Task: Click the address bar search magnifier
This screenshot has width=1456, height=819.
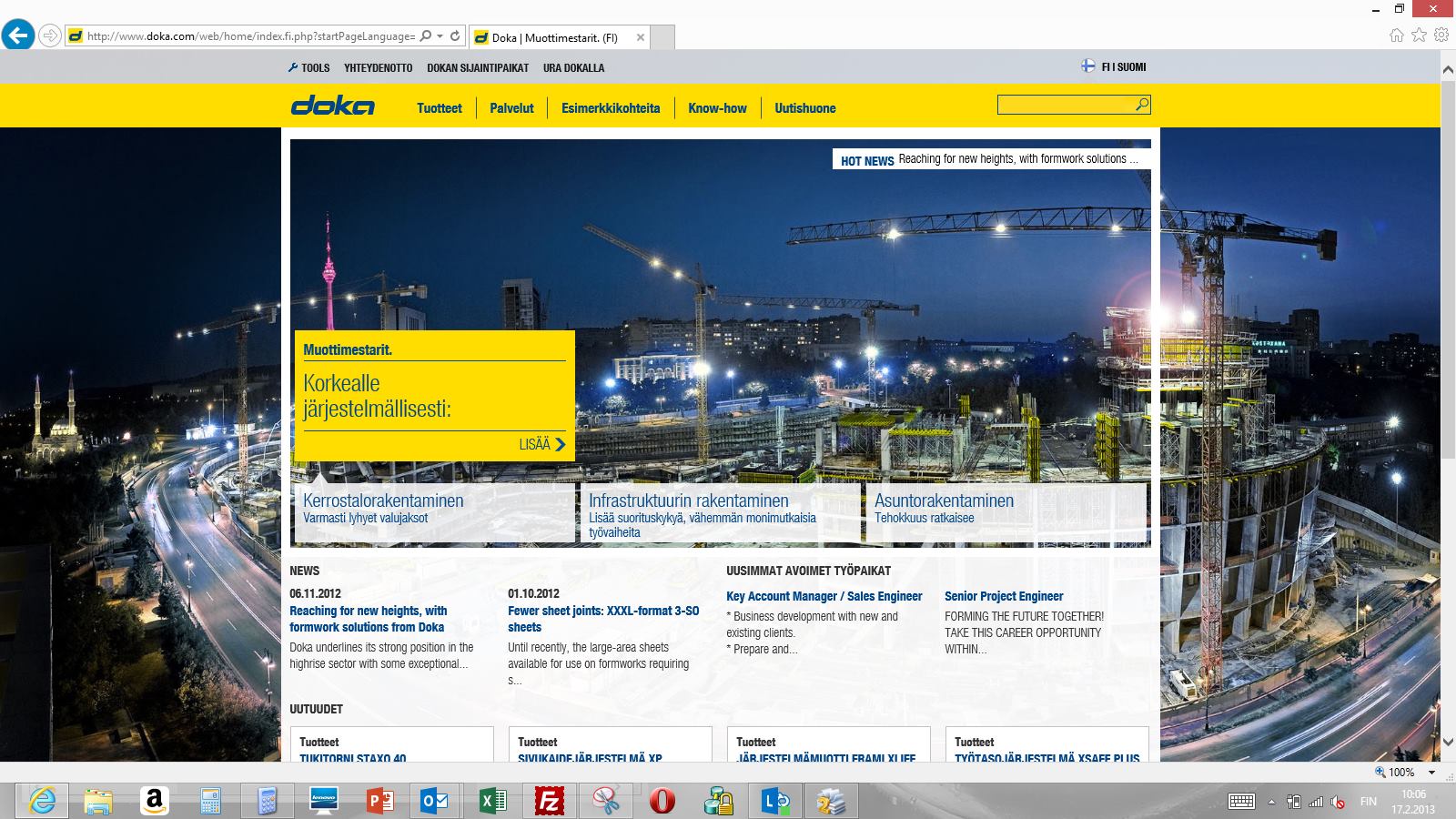Action: tap(425, 36)
